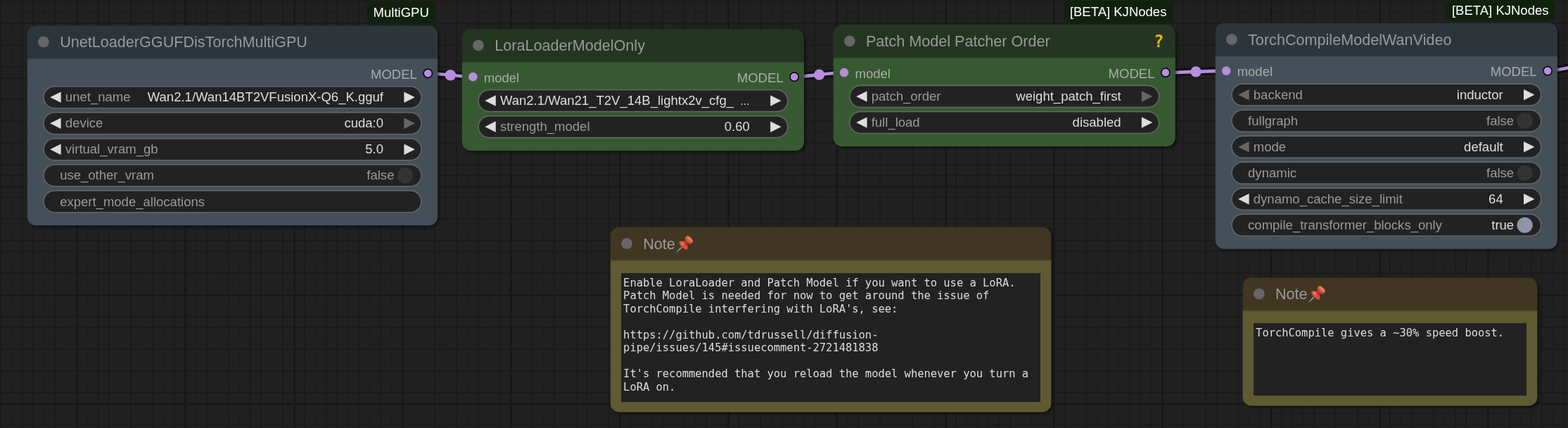
Task: Toggle fullgraph switch
Action: [1525, 121]
